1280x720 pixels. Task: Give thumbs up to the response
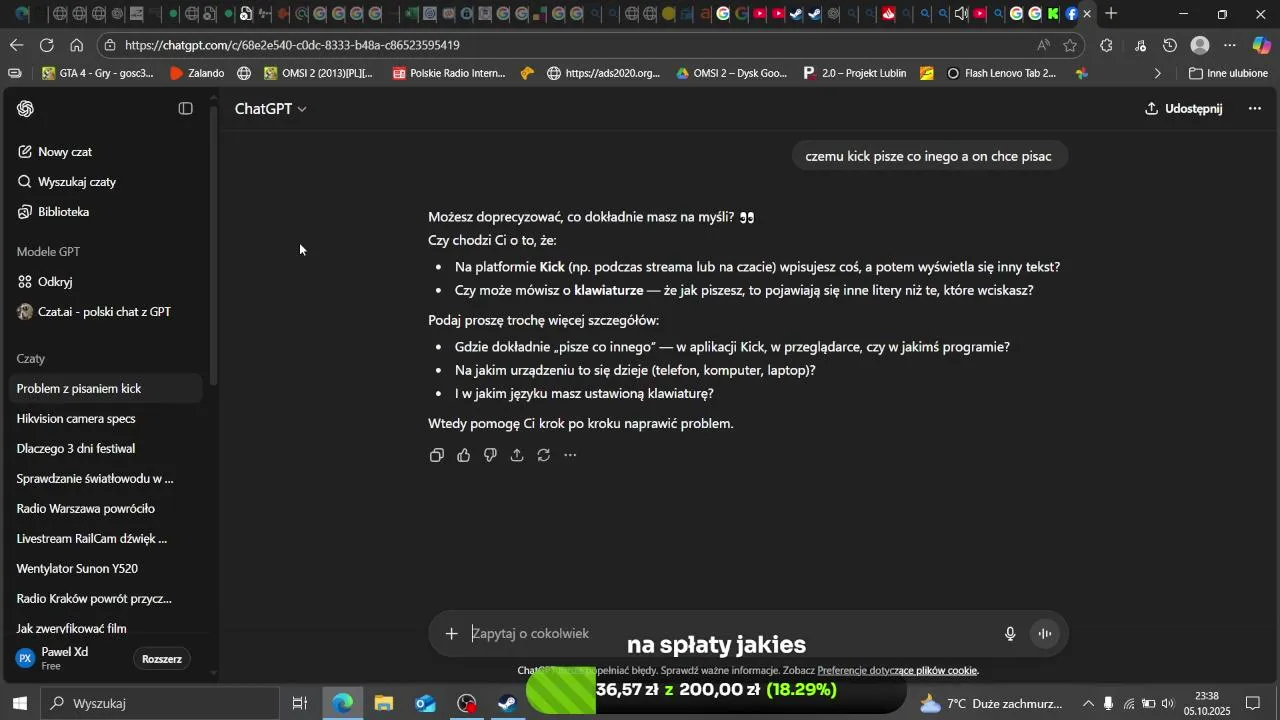pyautogui.click(x=464, y=455)
